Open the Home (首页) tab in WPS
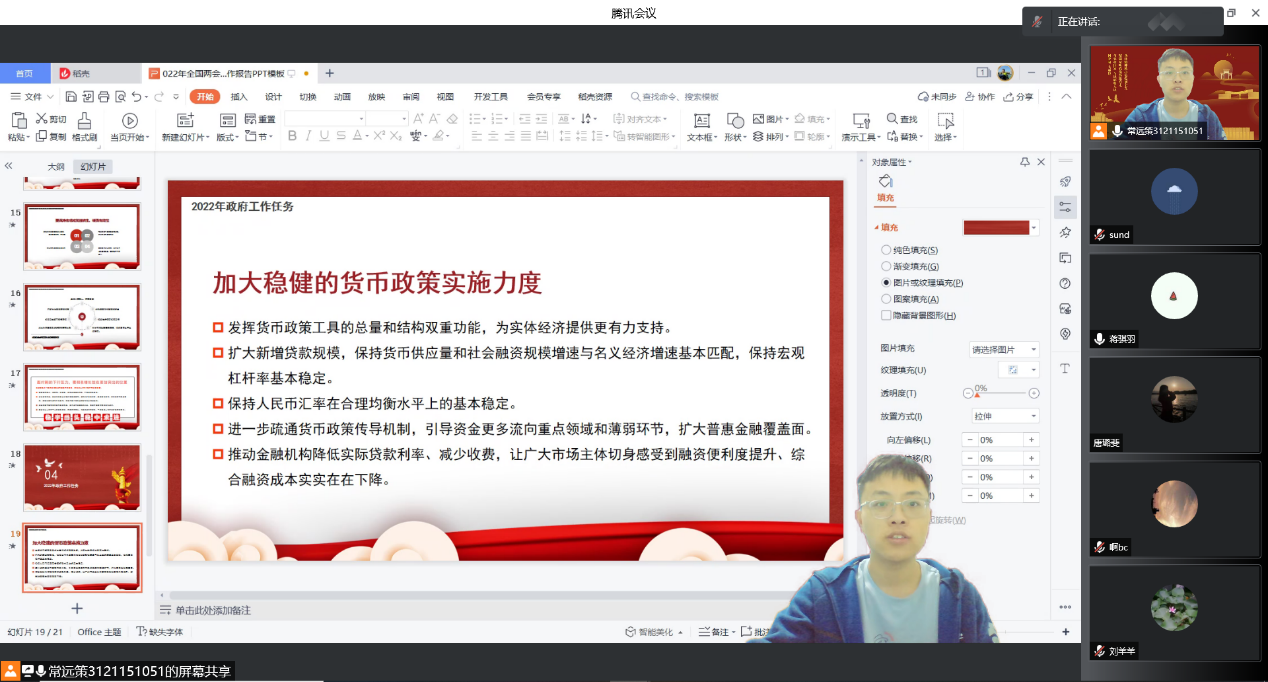 (24, 73)
